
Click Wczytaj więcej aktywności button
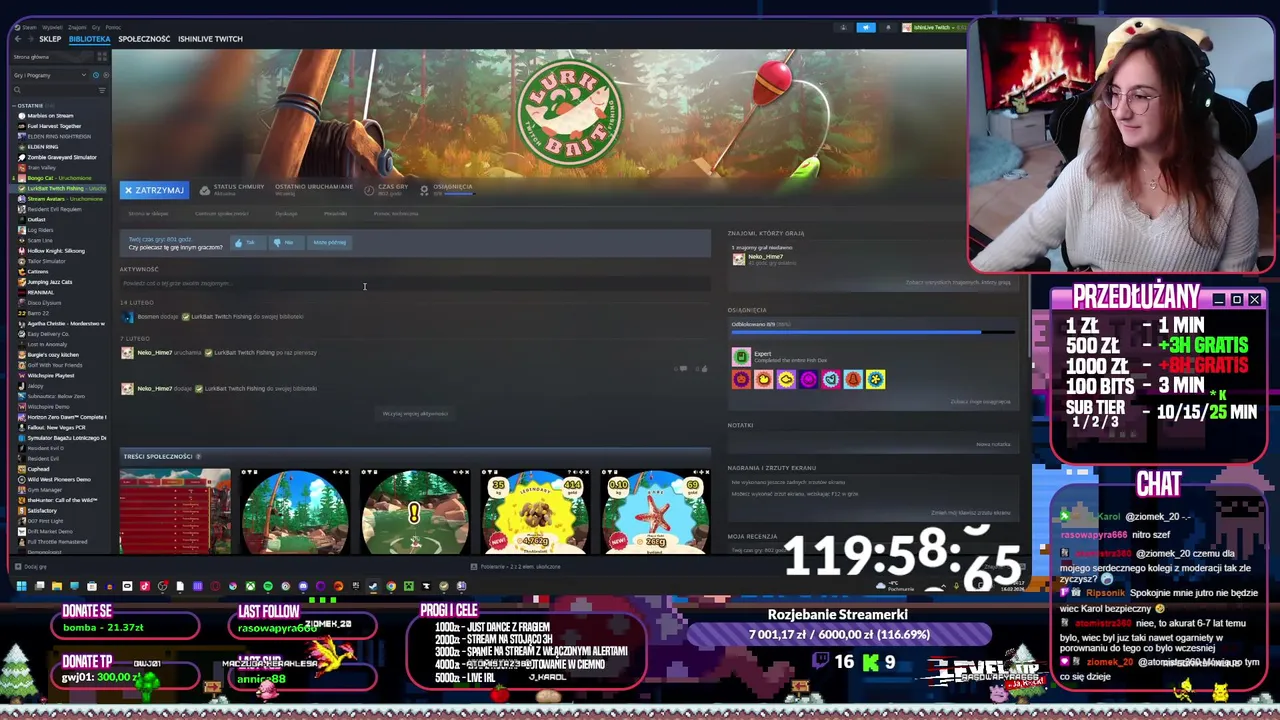tap(415, 414)
